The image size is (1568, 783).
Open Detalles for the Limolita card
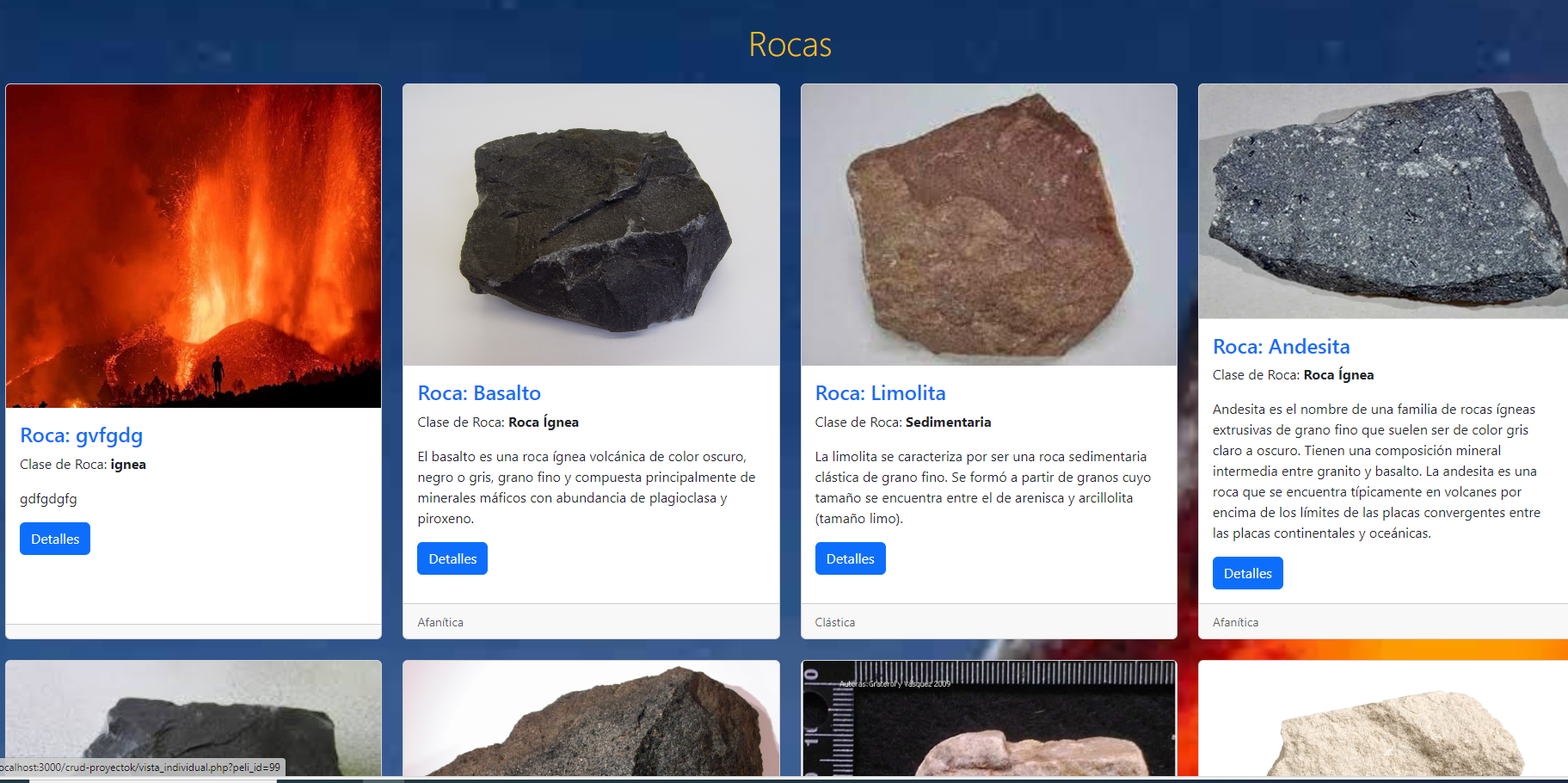pos(850,558)
